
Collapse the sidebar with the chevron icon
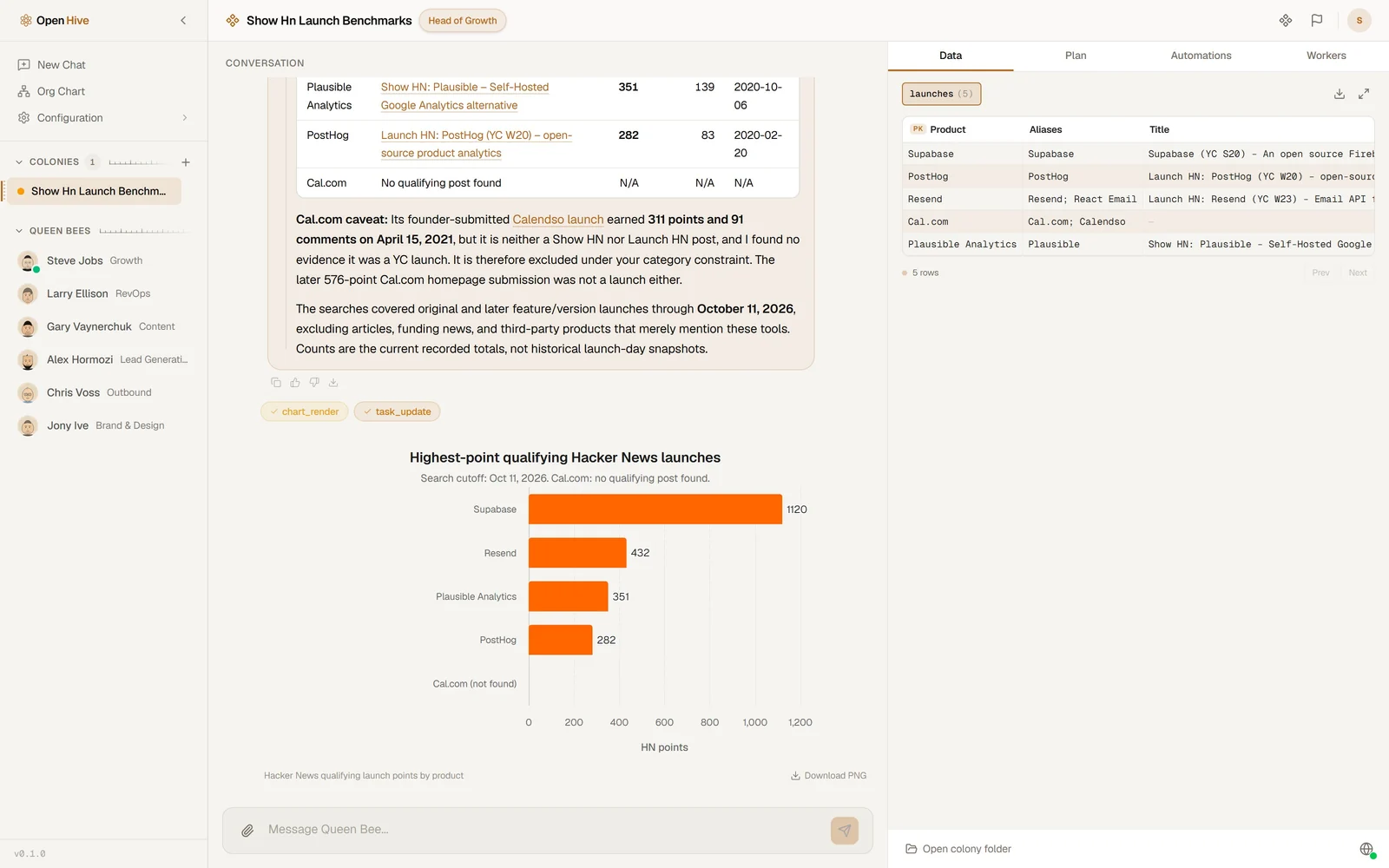tap(183, 21)
